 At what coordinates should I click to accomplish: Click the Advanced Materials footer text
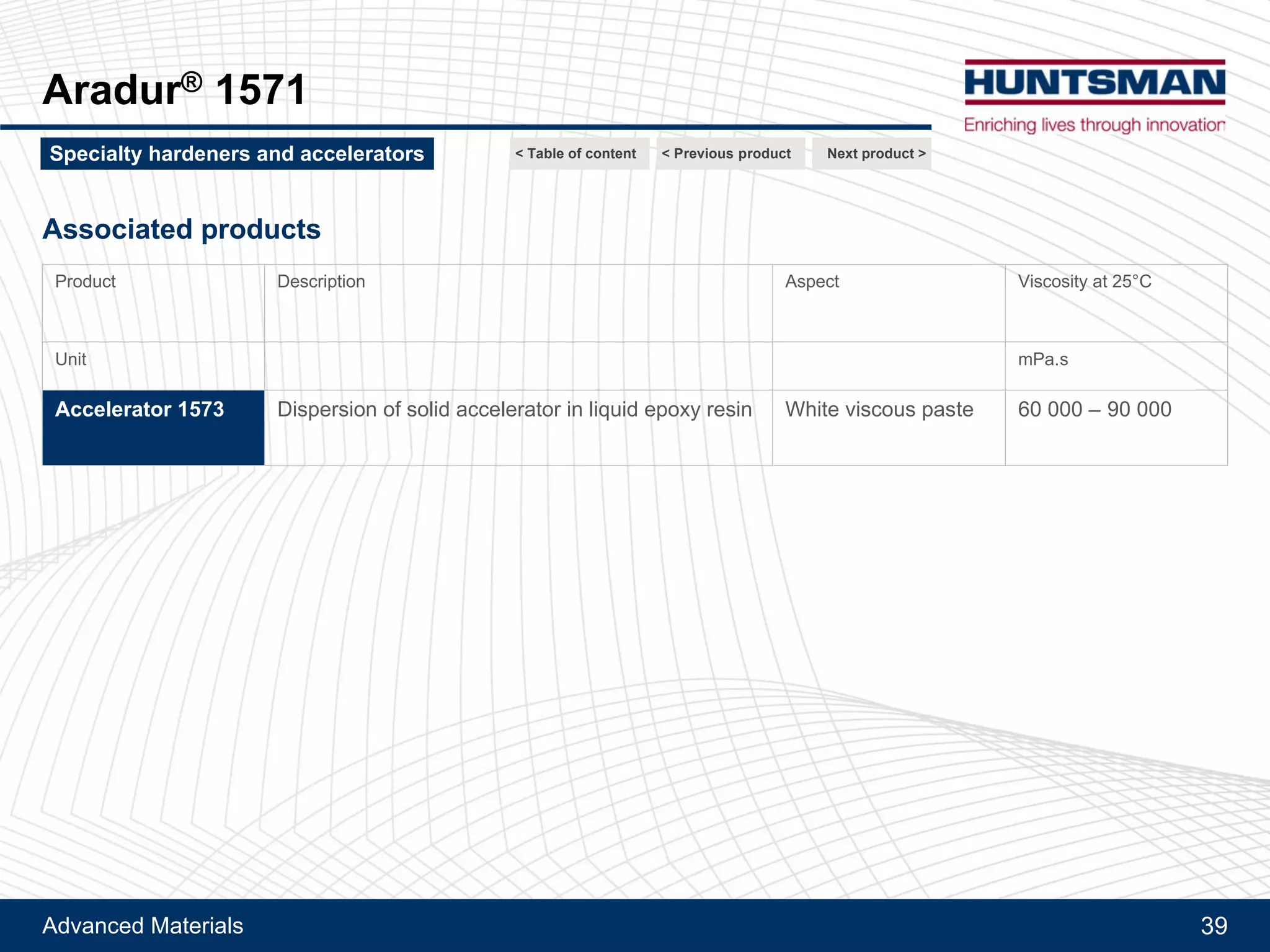click(x=143, y=925)
